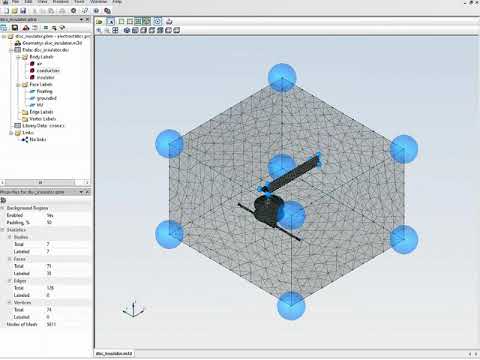Open the Help menu
The width and height of the screenshot is (480, 360).
tap(117, 2)
